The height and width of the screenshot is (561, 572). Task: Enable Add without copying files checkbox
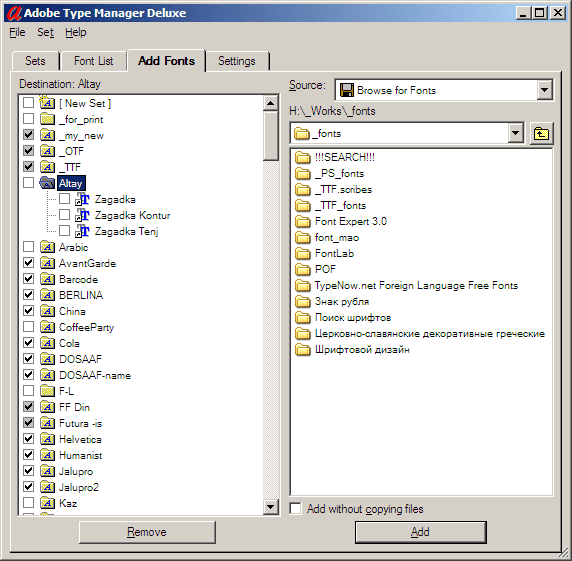[x=295, y=508]
